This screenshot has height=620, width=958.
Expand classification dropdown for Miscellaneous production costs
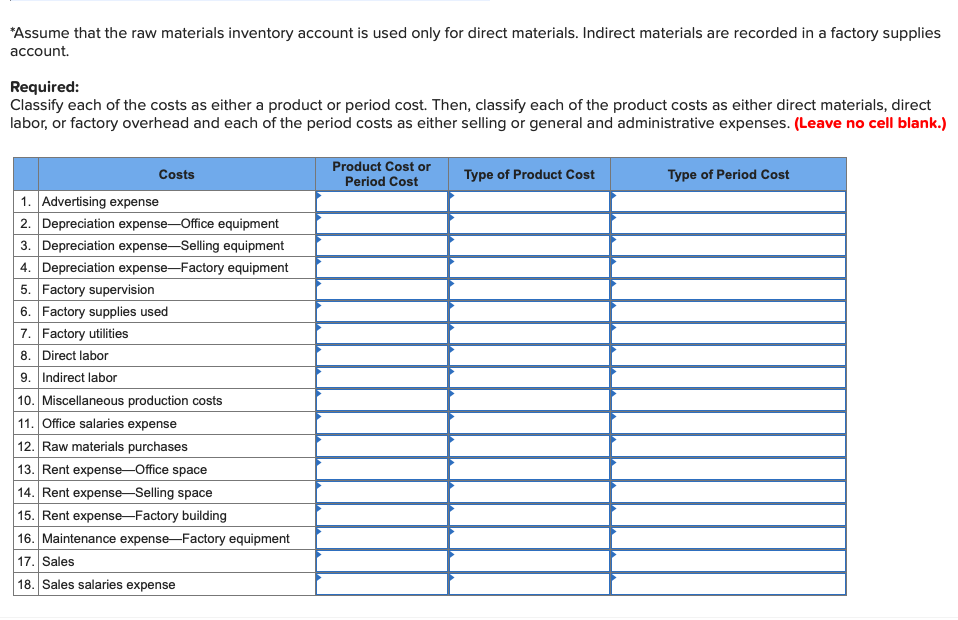(382, 400)
